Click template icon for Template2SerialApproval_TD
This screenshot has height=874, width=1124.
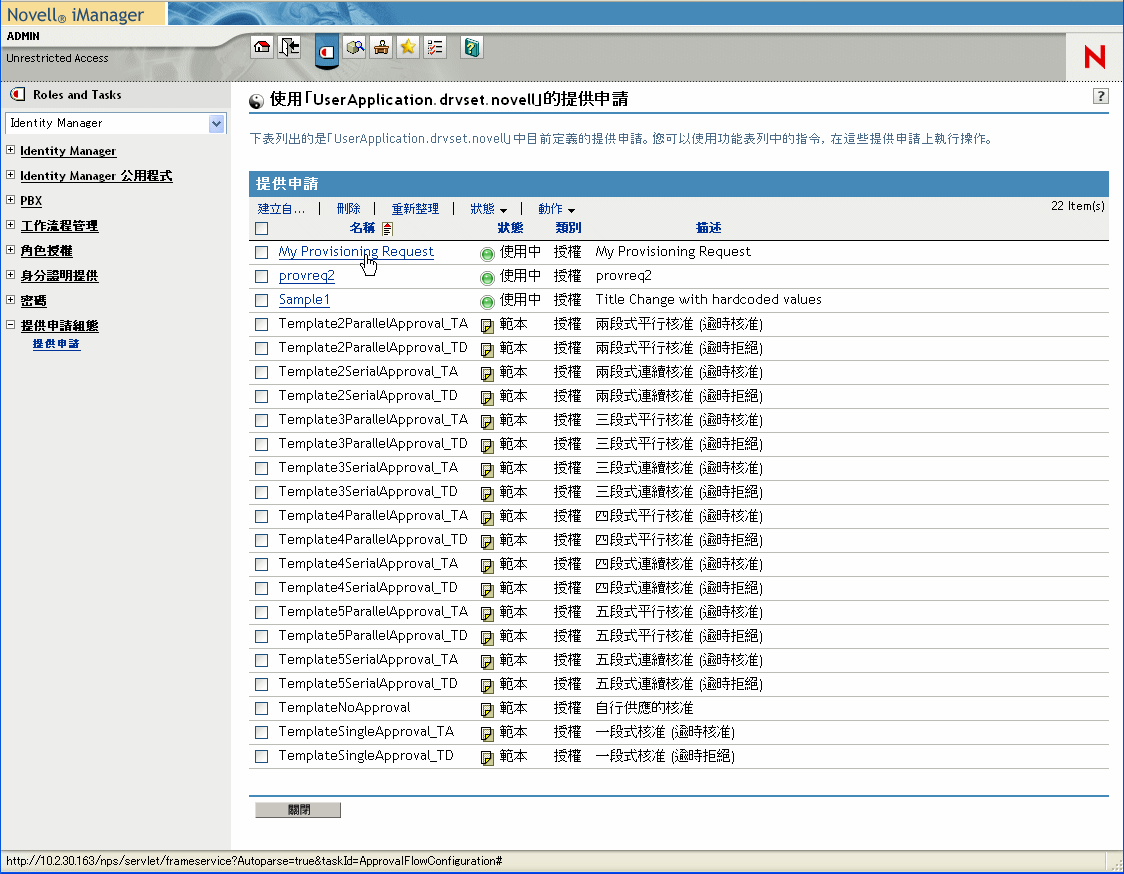pyautogui.click(x=487, y=397)
